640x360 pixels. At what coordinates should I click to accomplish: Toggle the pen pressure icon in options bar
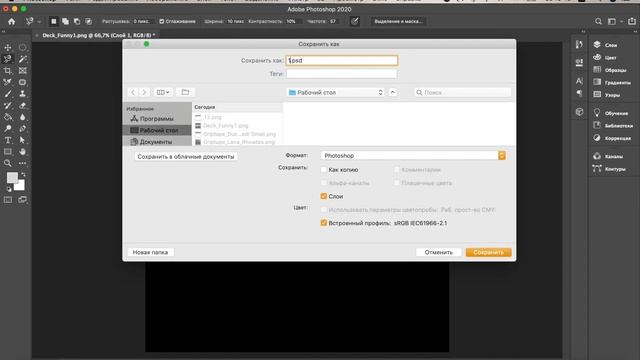click(x=355, y=21)
